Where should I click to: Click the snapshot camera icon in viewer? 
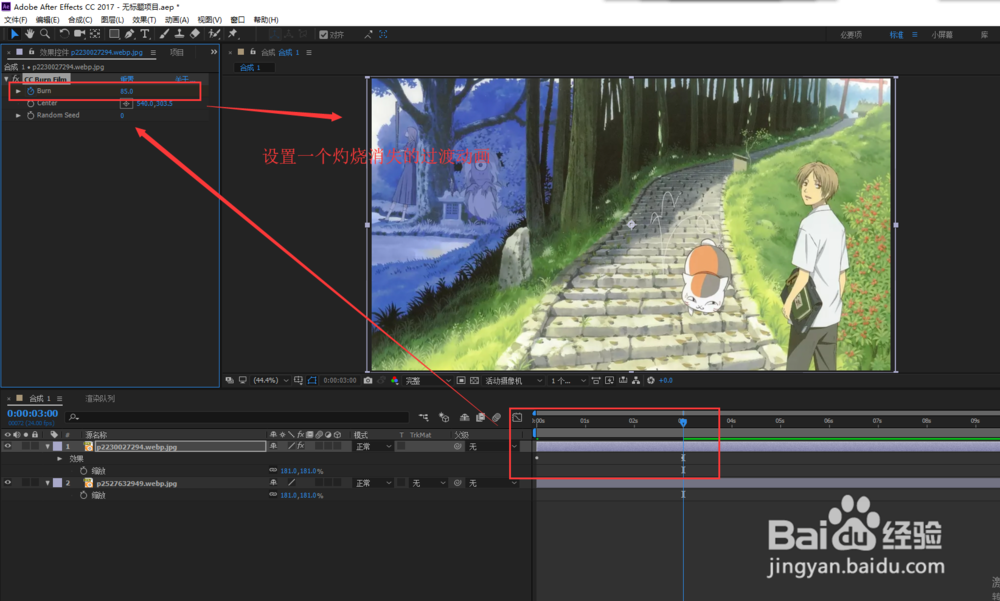pyautogui.click(x=368, y=380)
